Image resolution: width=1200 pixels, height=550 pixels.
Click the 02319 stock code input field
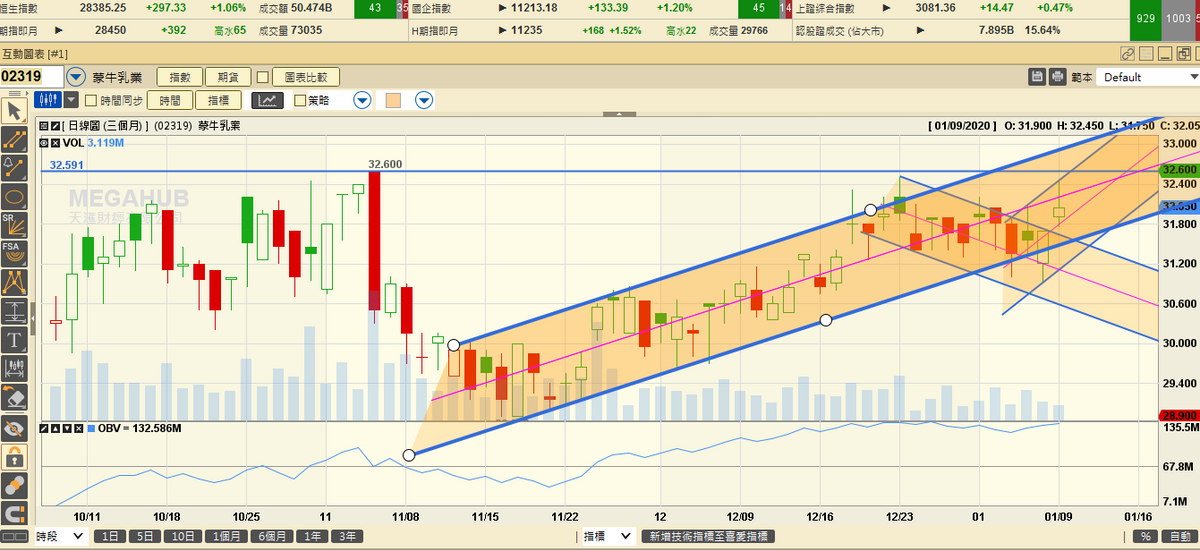(32, 77)
